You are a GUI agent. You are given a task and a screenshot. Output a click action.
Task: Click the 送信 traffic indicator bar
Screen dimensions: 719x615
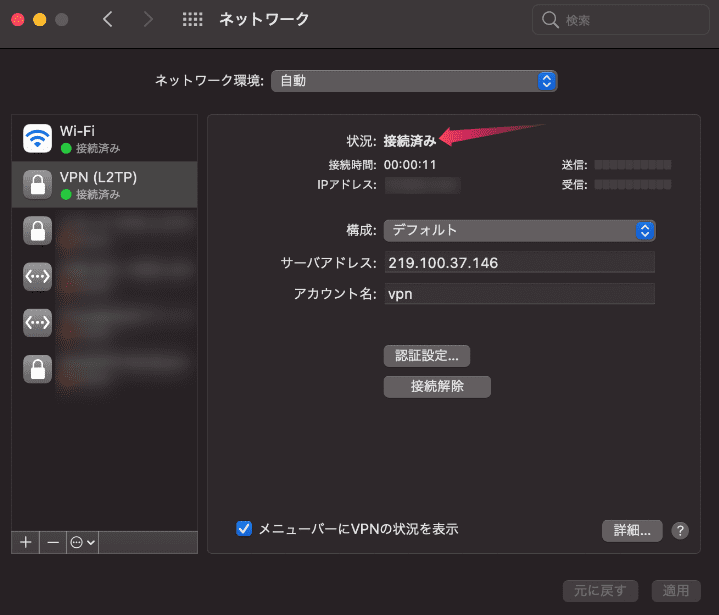[x=633, y=165]
